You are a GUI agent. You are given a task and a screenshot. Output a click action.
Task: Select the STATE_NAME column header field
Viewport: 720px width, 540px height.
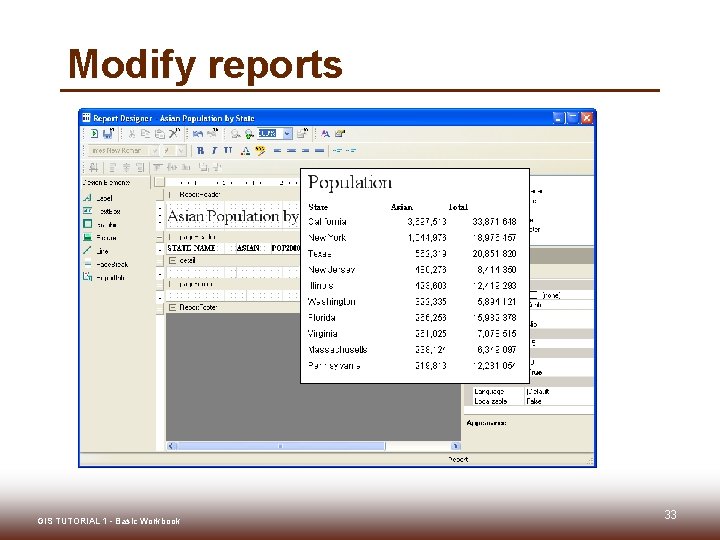(191, 248)
